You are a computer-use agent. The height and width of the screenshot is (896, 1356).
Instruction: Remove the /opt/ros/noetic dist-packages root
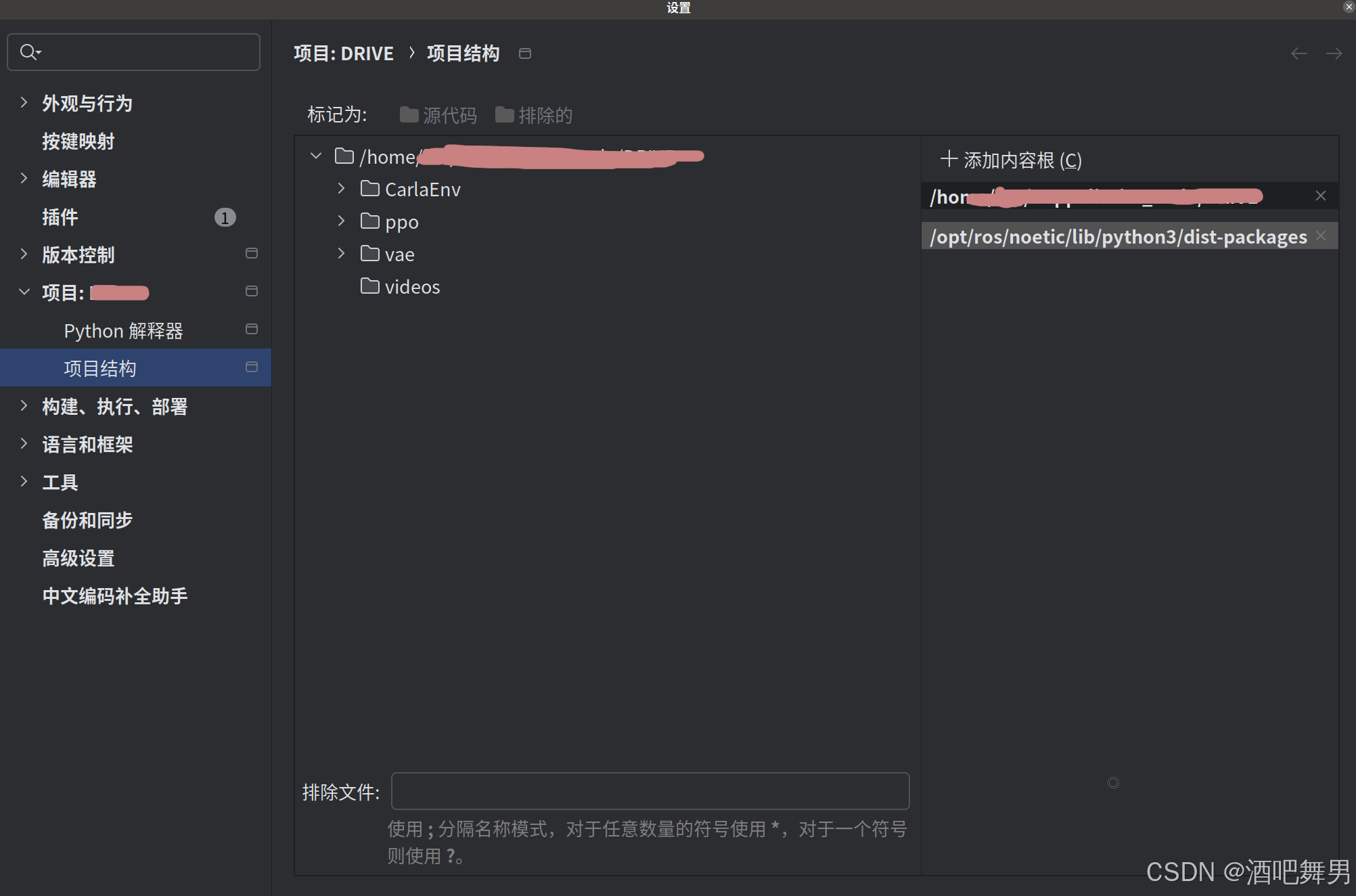[1321, 236]
